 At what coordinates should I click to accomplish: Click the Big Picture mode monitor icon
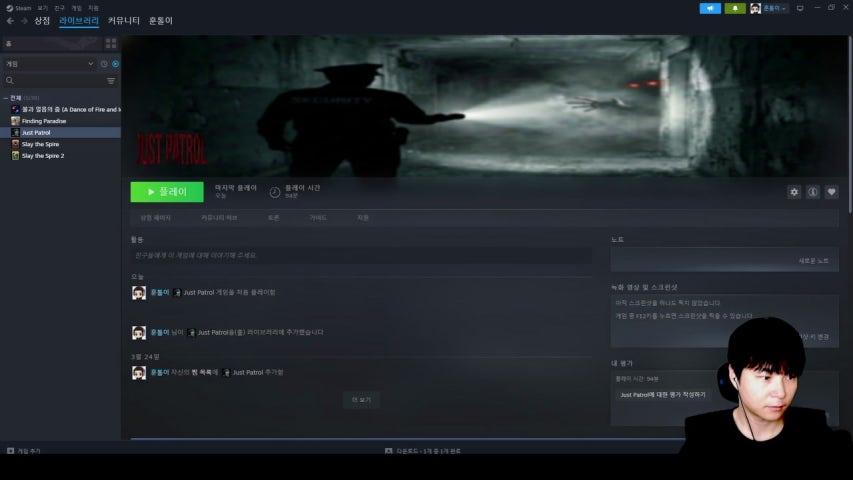[x=800, y=8]
